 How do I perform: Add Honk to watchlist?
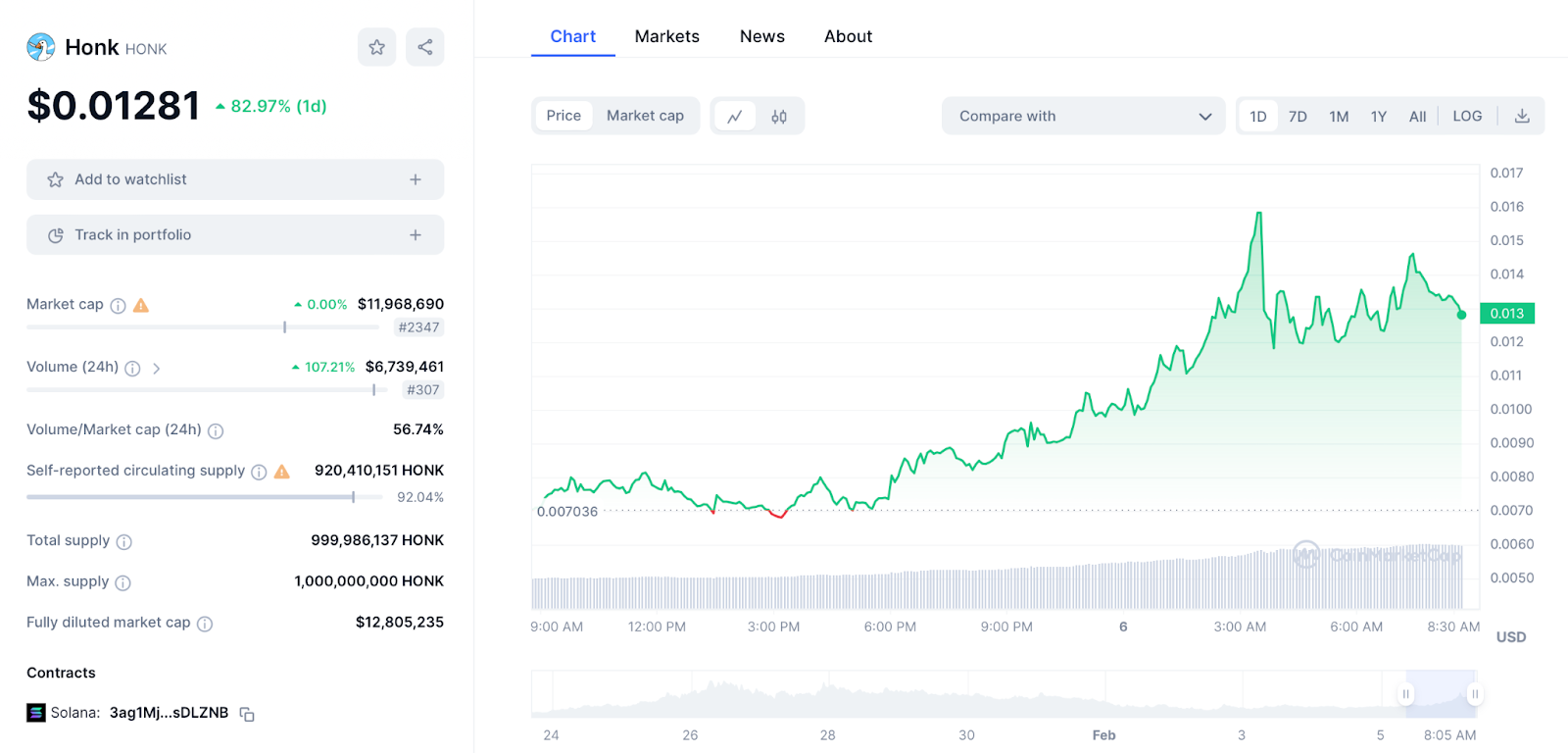235,179
